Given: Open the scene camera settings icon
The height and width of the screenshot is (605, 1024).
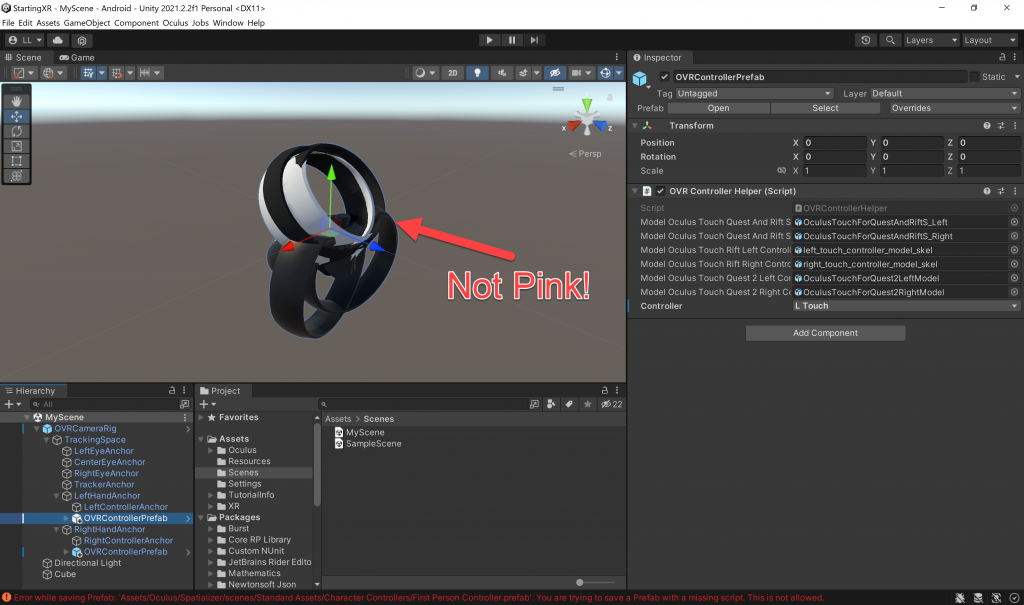Looking at the screenshot, I should pos(576,73).
